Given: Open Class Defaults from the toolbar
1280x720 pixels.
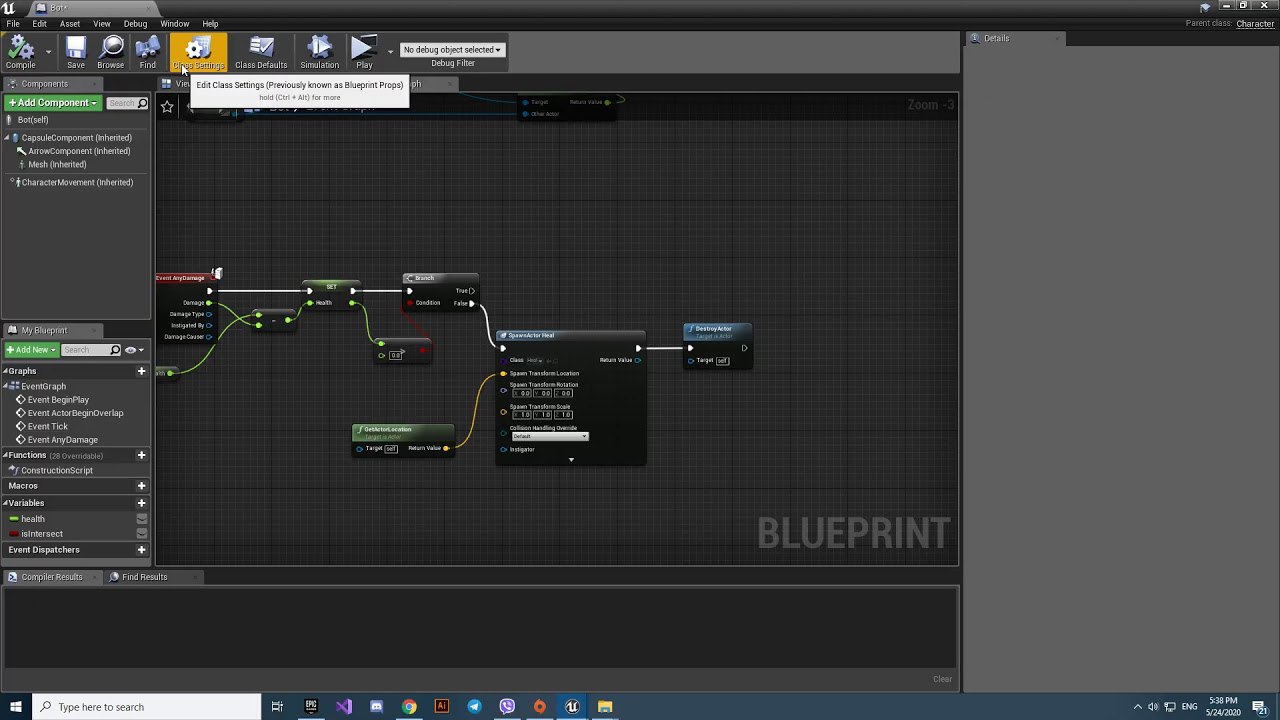Looking at the screenshot, I should point(261,52).
